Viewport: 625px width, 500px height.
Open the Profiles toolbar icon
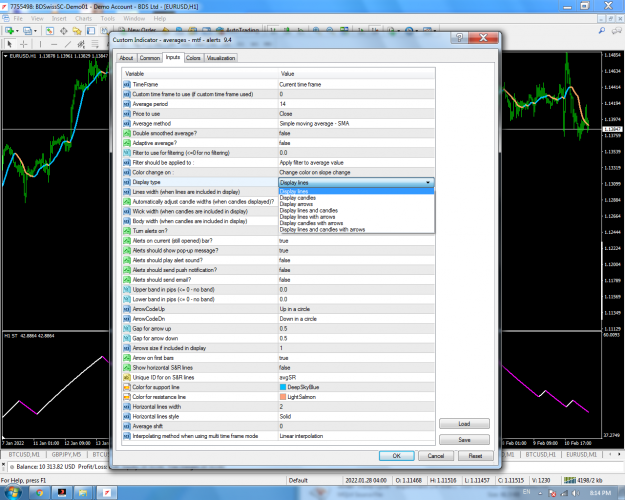[x=27, y=31]
